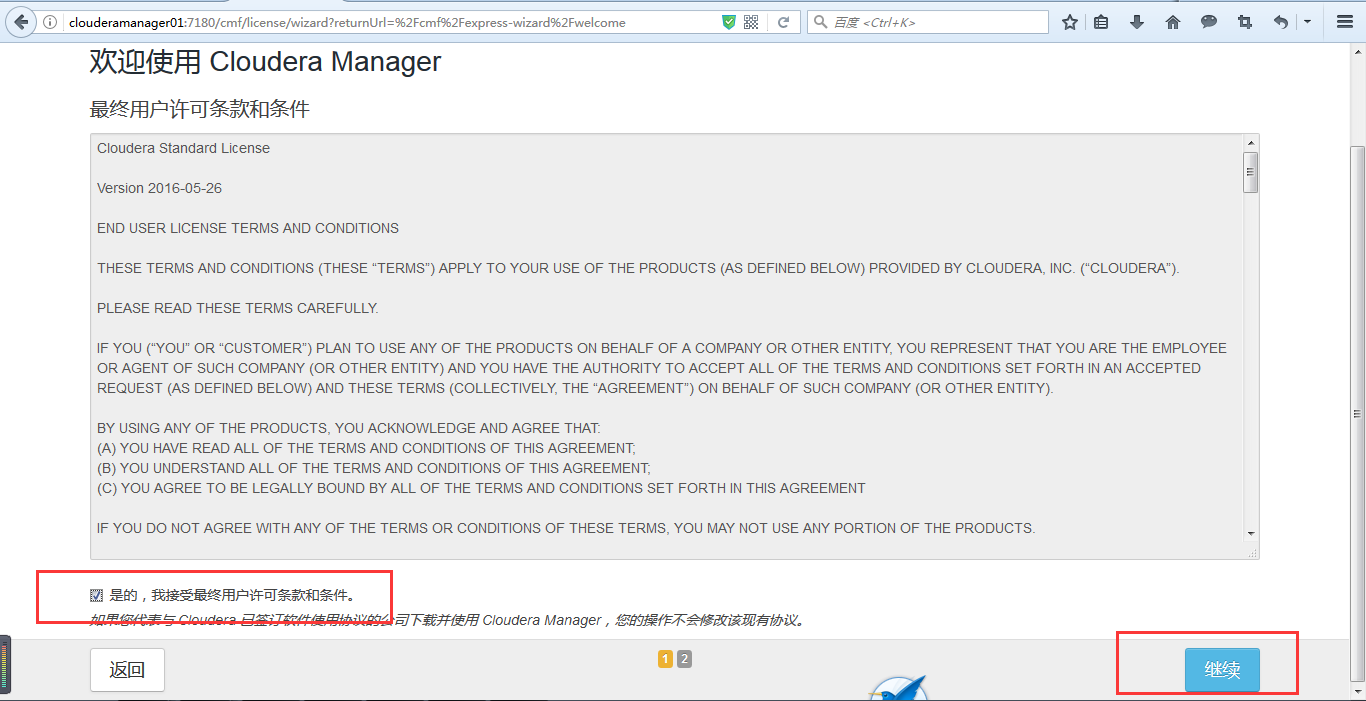1366x701 pixels.
Task: Click the page vertical scrollbar thumb
Action: pyautogui.click(x=1358, y=413)
